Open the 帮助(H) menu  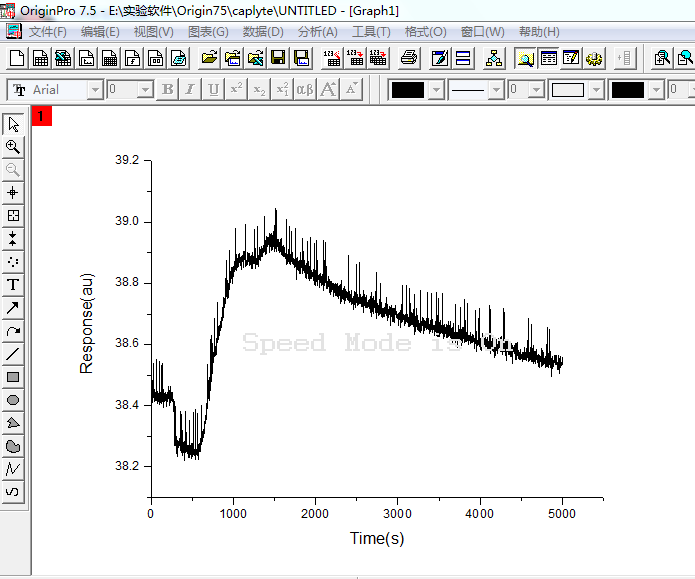pyautogui.click(x=539, y=32)
